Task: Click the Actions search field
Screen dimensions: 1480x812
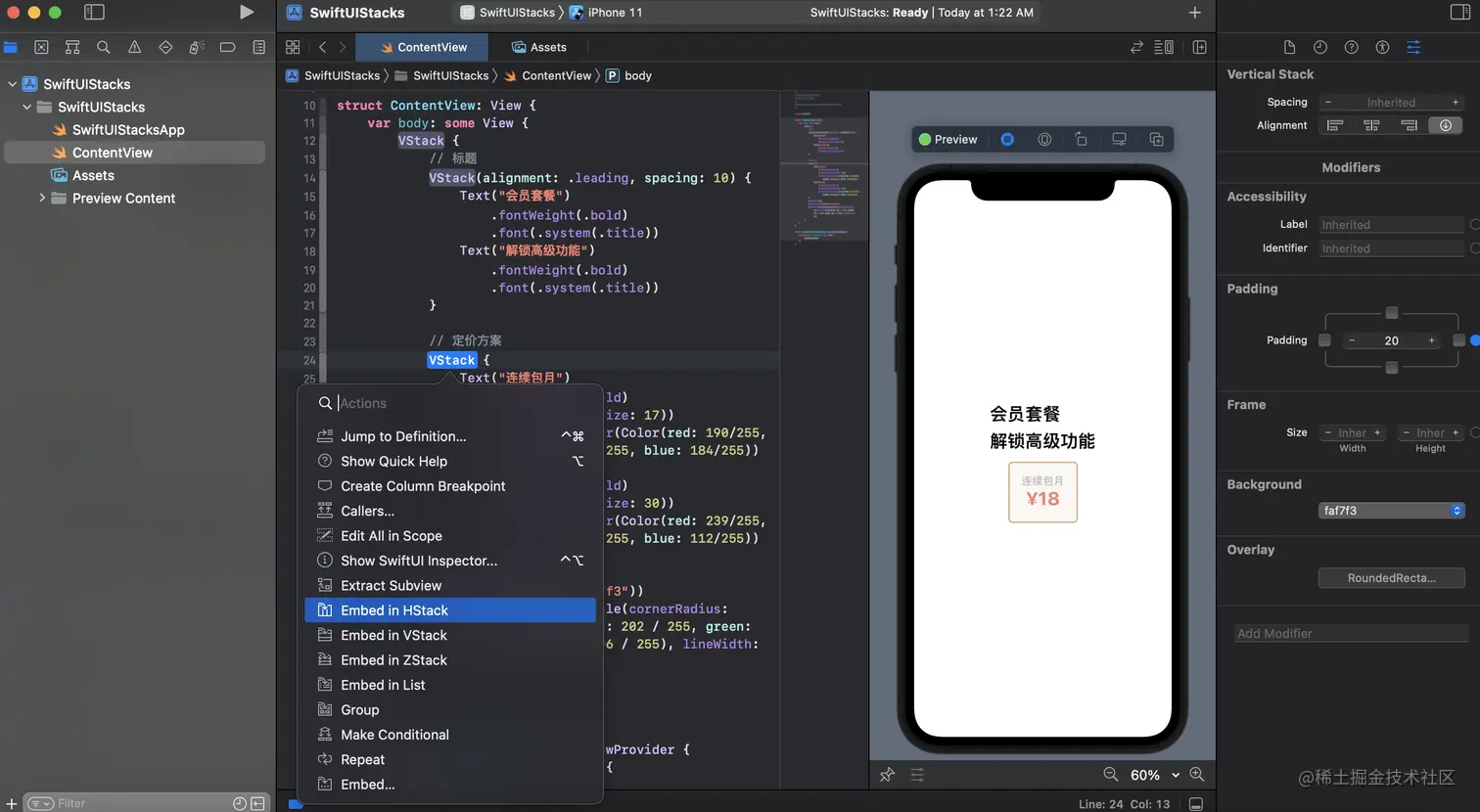Action: 450,403
